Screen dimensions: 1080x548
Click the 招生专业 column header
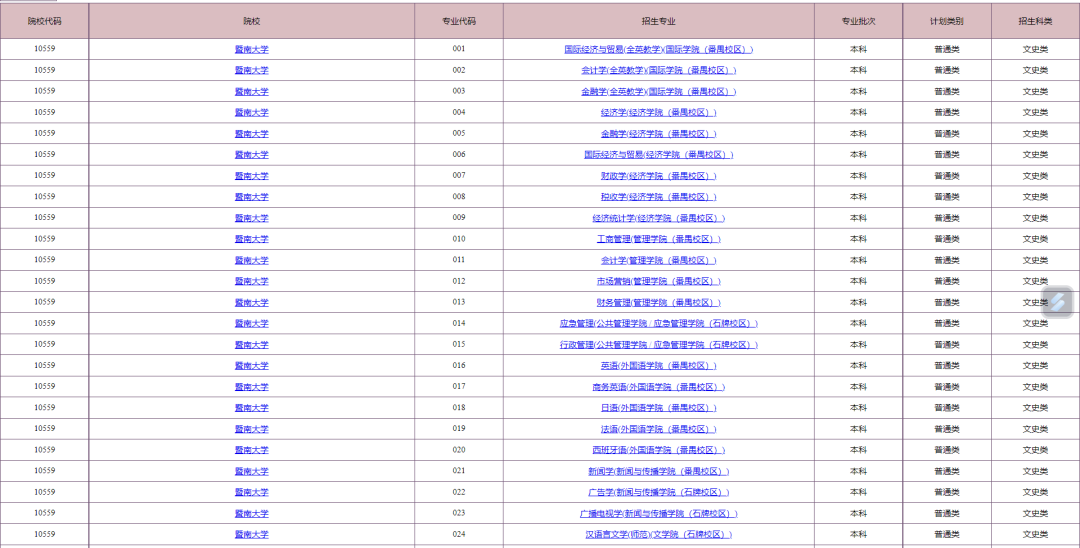[x=658, y=21]
